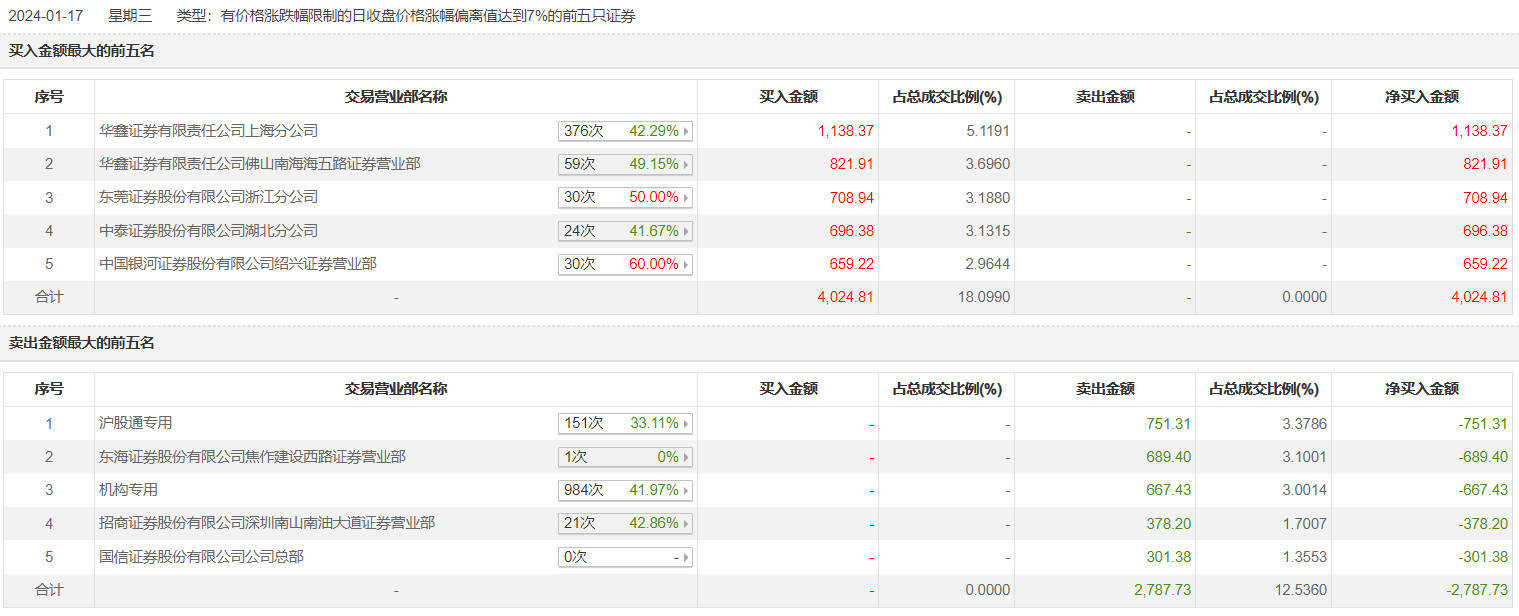This screenshot has width=1519, height=616.
Task: Open 30次 60.00% stats for 中国银河证券绍兴
Action: pos(625,265)
